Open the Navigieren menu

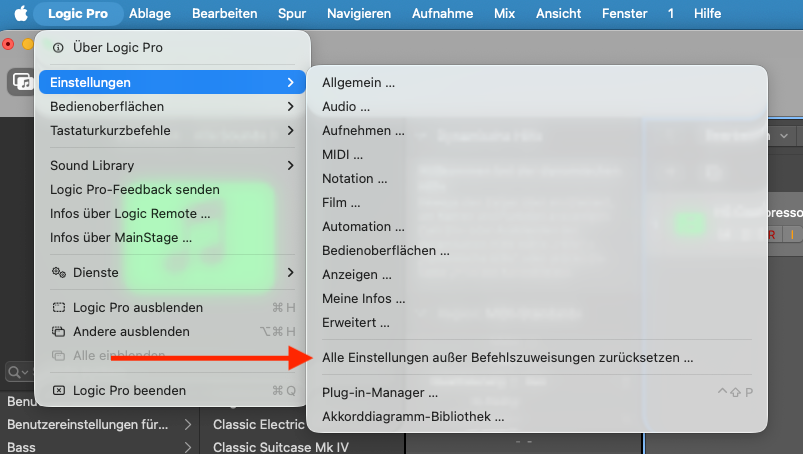359,13
